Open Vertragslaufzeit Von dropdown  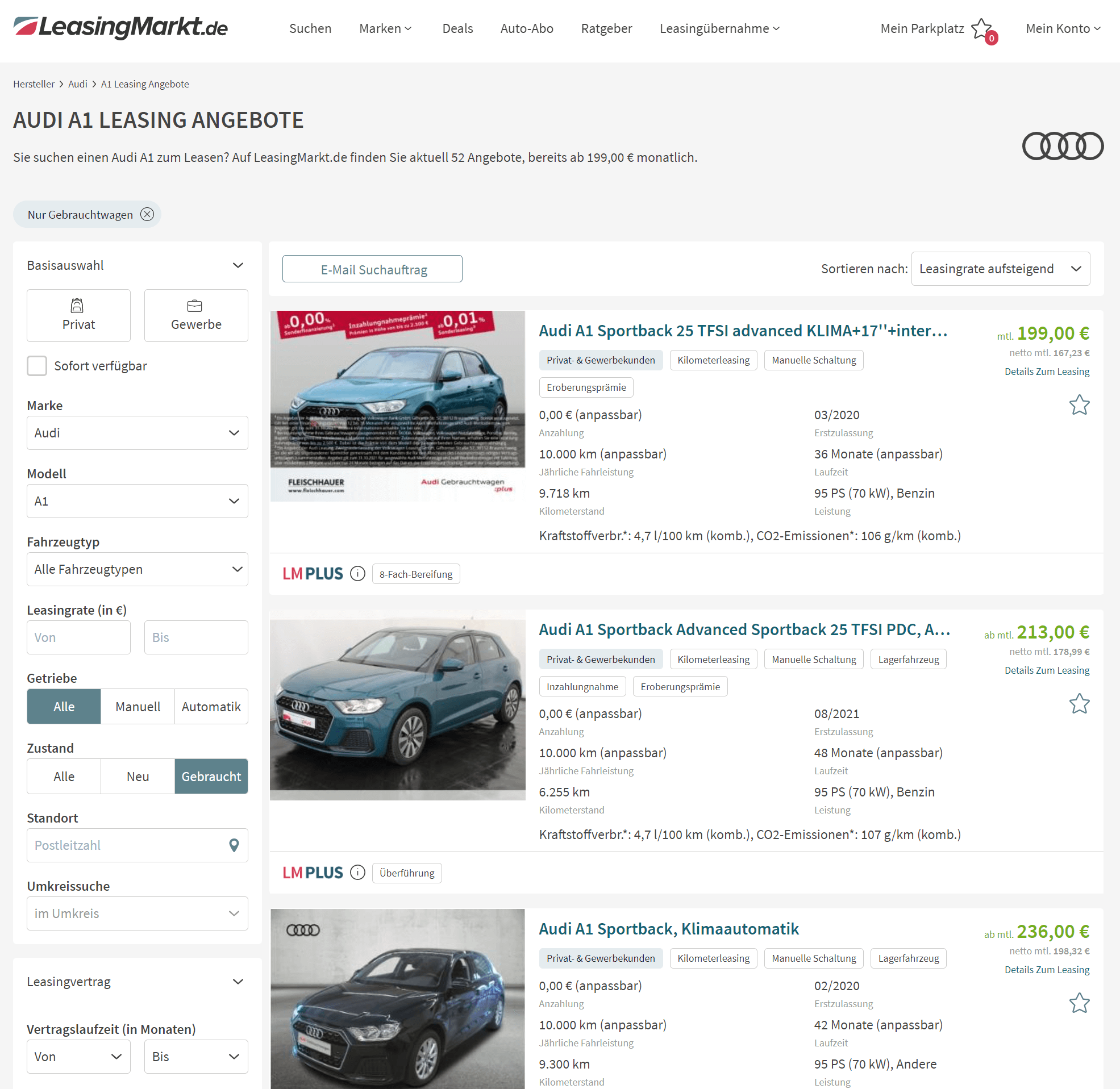coord(78,1057)
